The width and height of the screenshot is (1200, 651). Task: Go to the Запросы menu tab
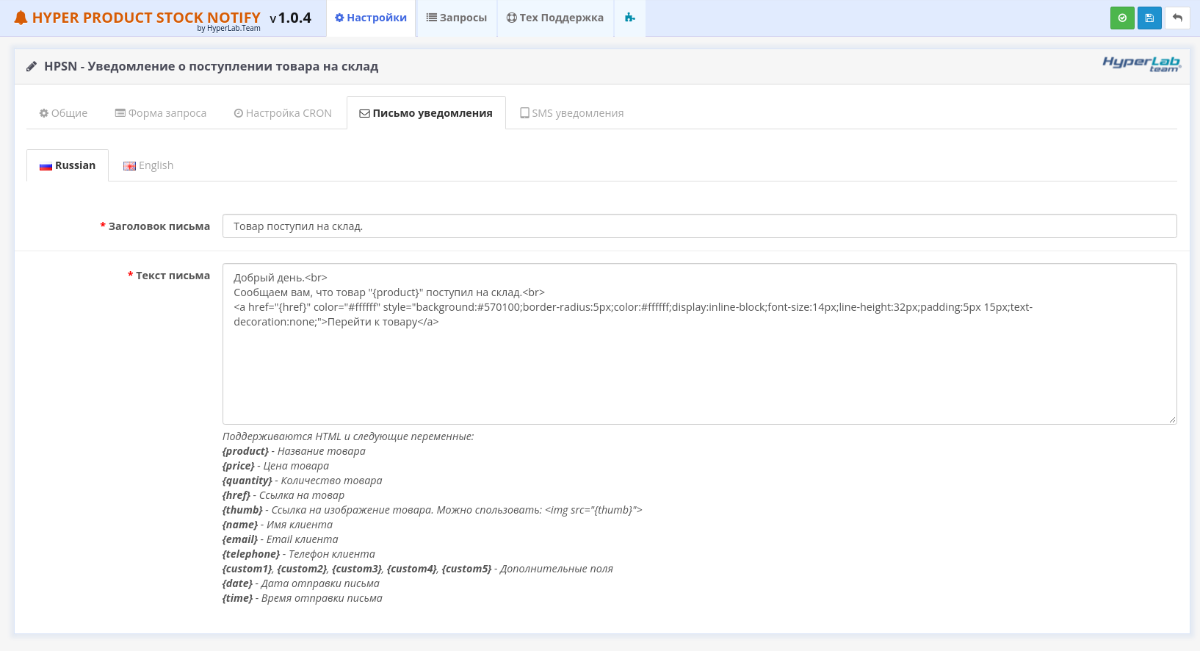click(456, 18)
